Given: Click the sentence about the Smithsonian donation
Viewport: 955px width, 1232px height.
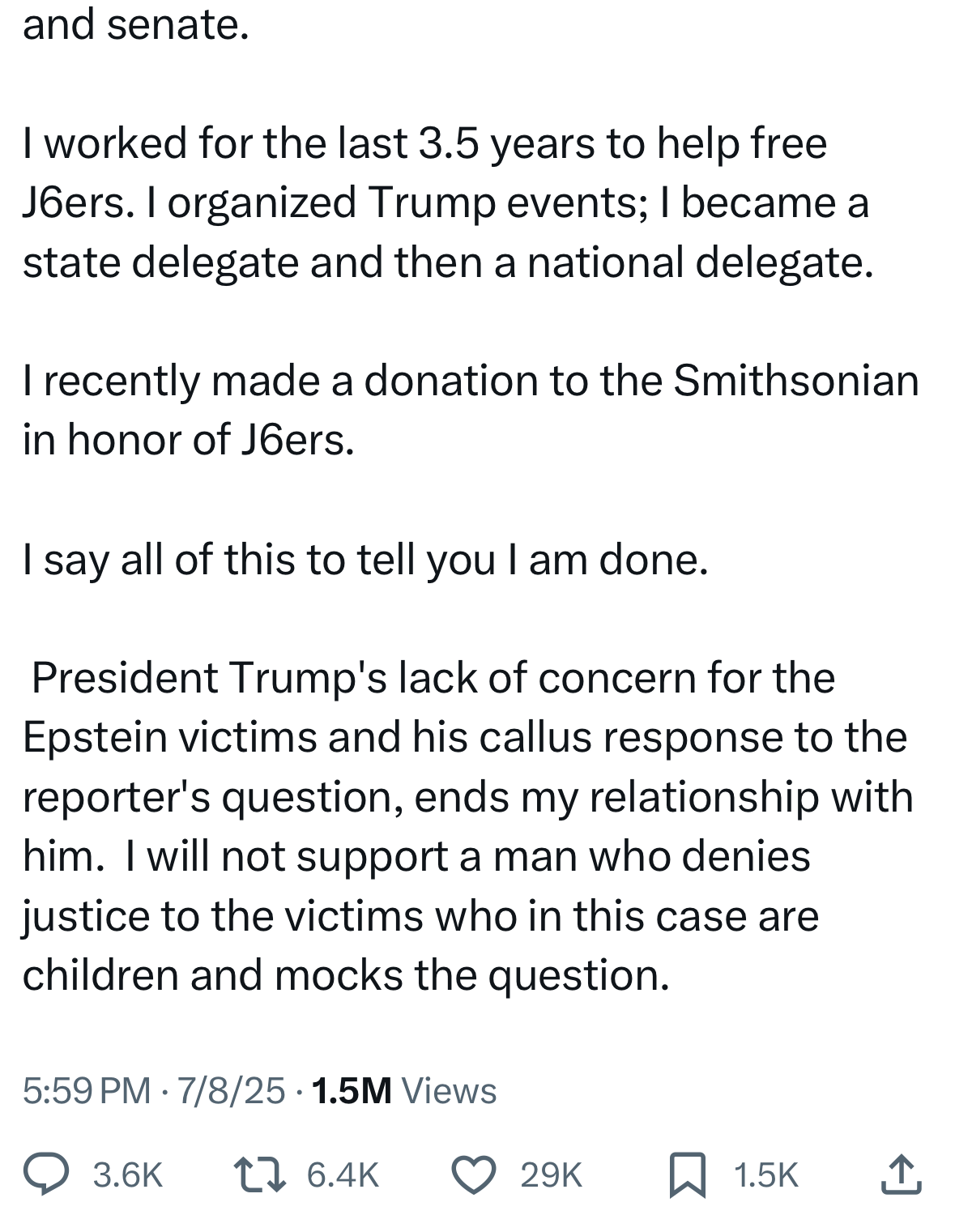Looking at the screenshot, I should click(471, 410).
